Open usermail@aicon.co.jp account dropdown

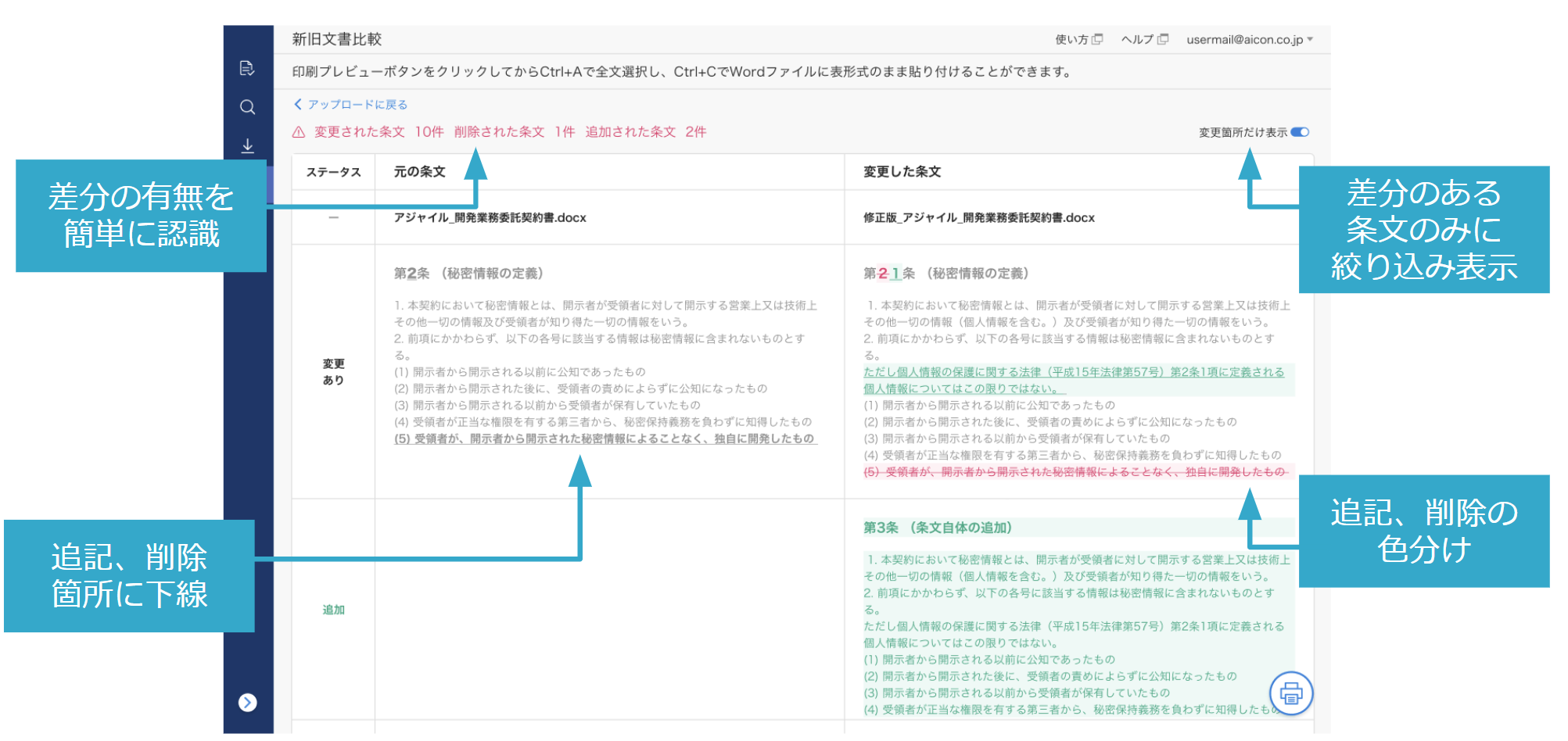pos(1250,40)
